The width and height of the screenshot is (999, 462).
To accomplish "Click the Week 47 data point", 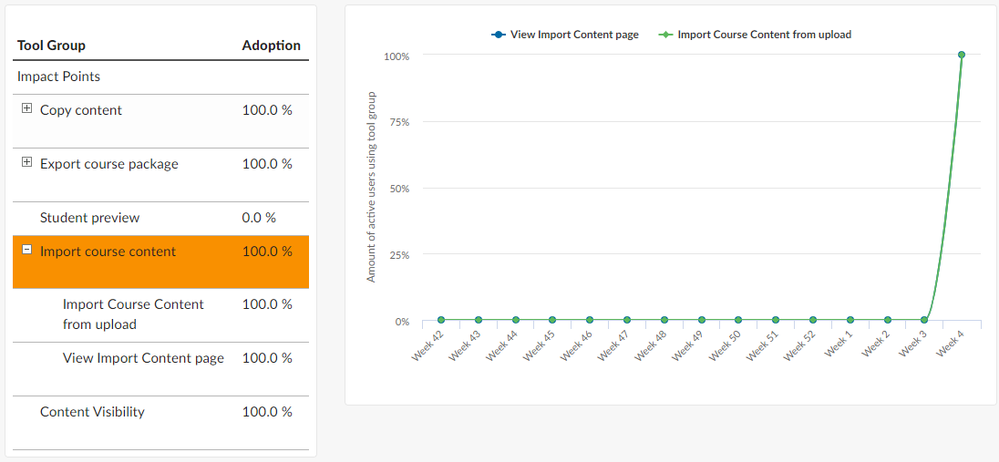I will 627,320.
